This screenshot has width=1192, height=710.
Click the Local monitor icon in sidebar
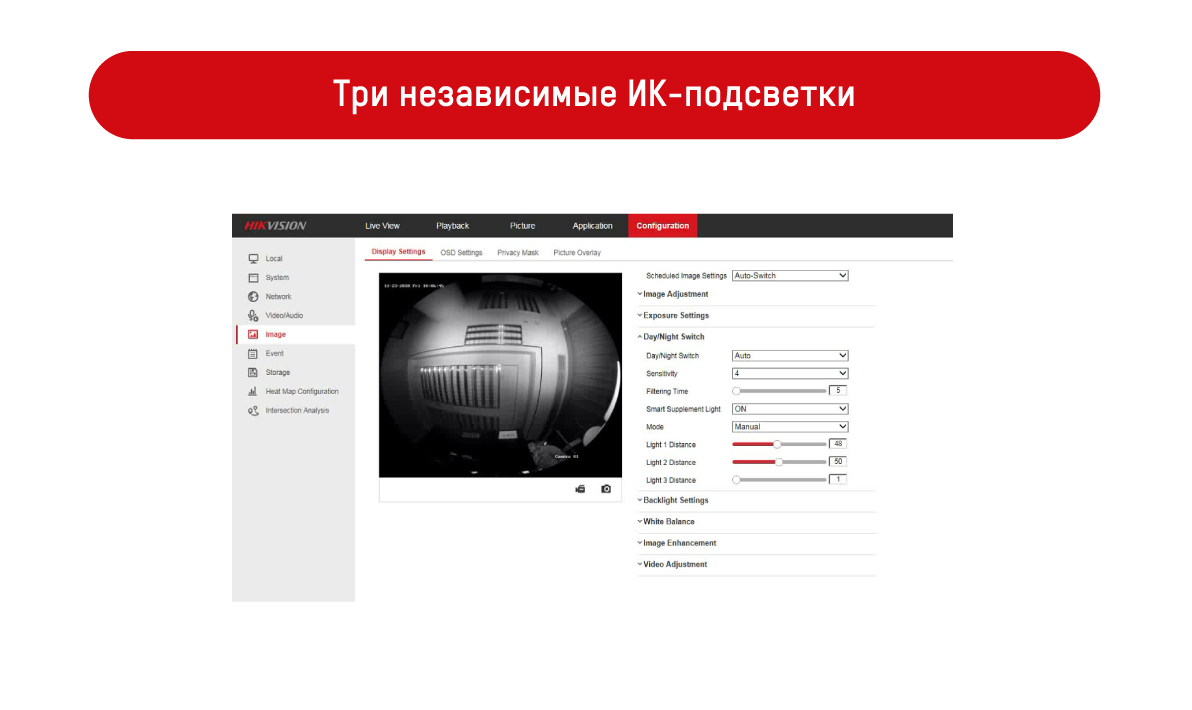[x=253, y=259]
